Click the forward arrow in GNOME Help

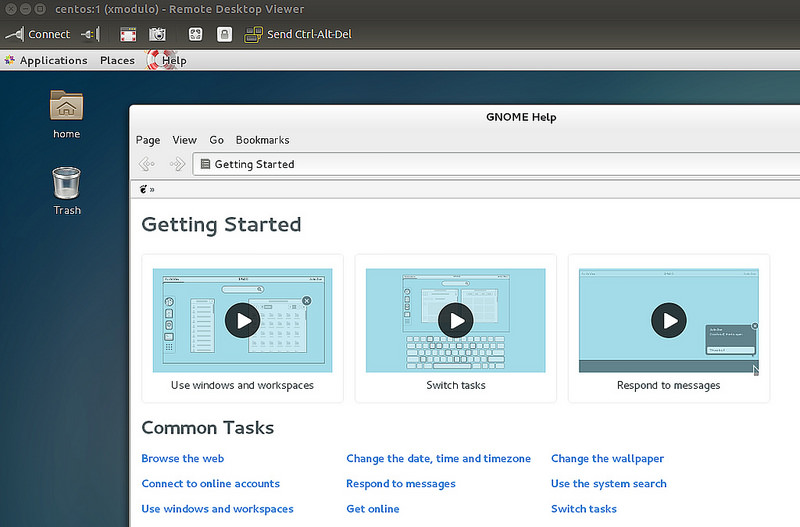177,164
